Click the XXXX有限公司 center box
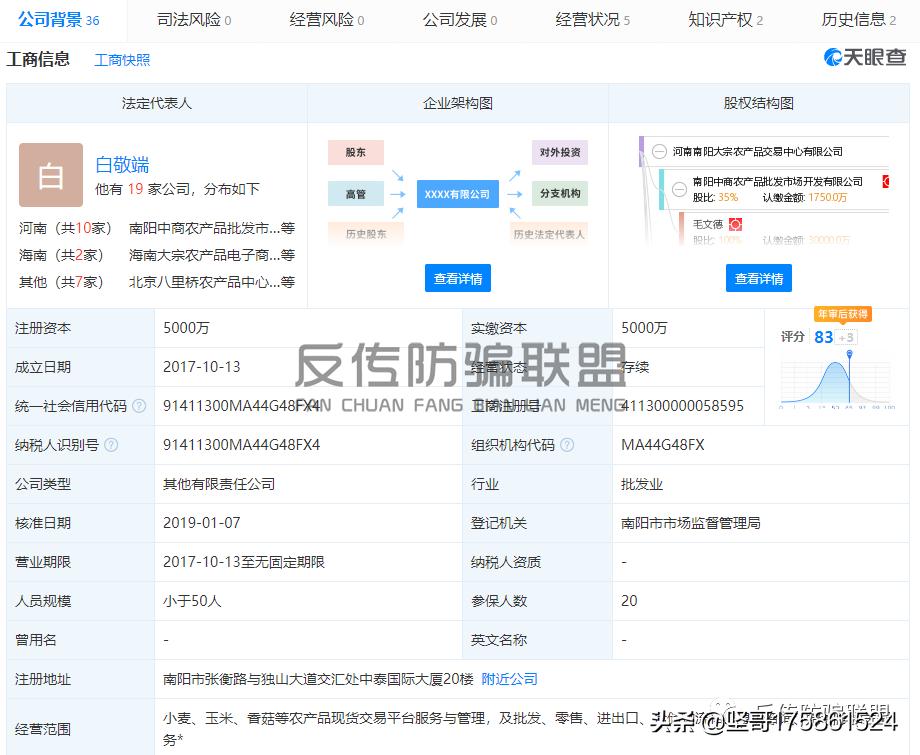The width and height of the screenshot is (920, 755). tap(458, 194)
